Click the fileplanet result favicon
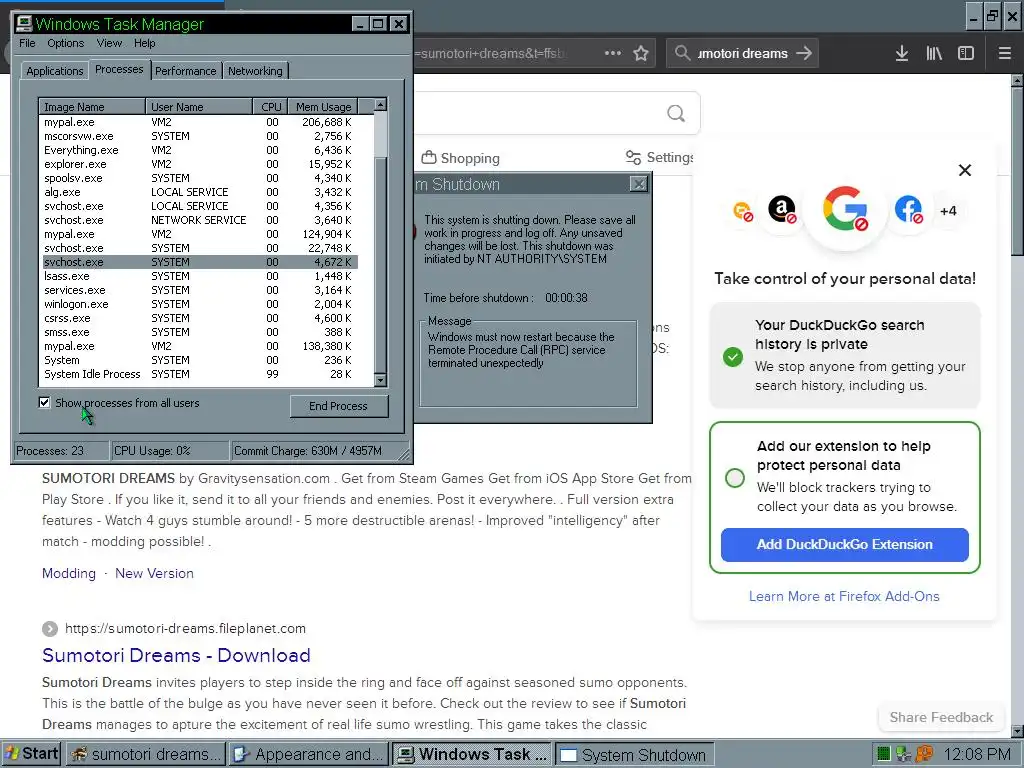This screenshot has width=1024, height=768. pos(50,629)
